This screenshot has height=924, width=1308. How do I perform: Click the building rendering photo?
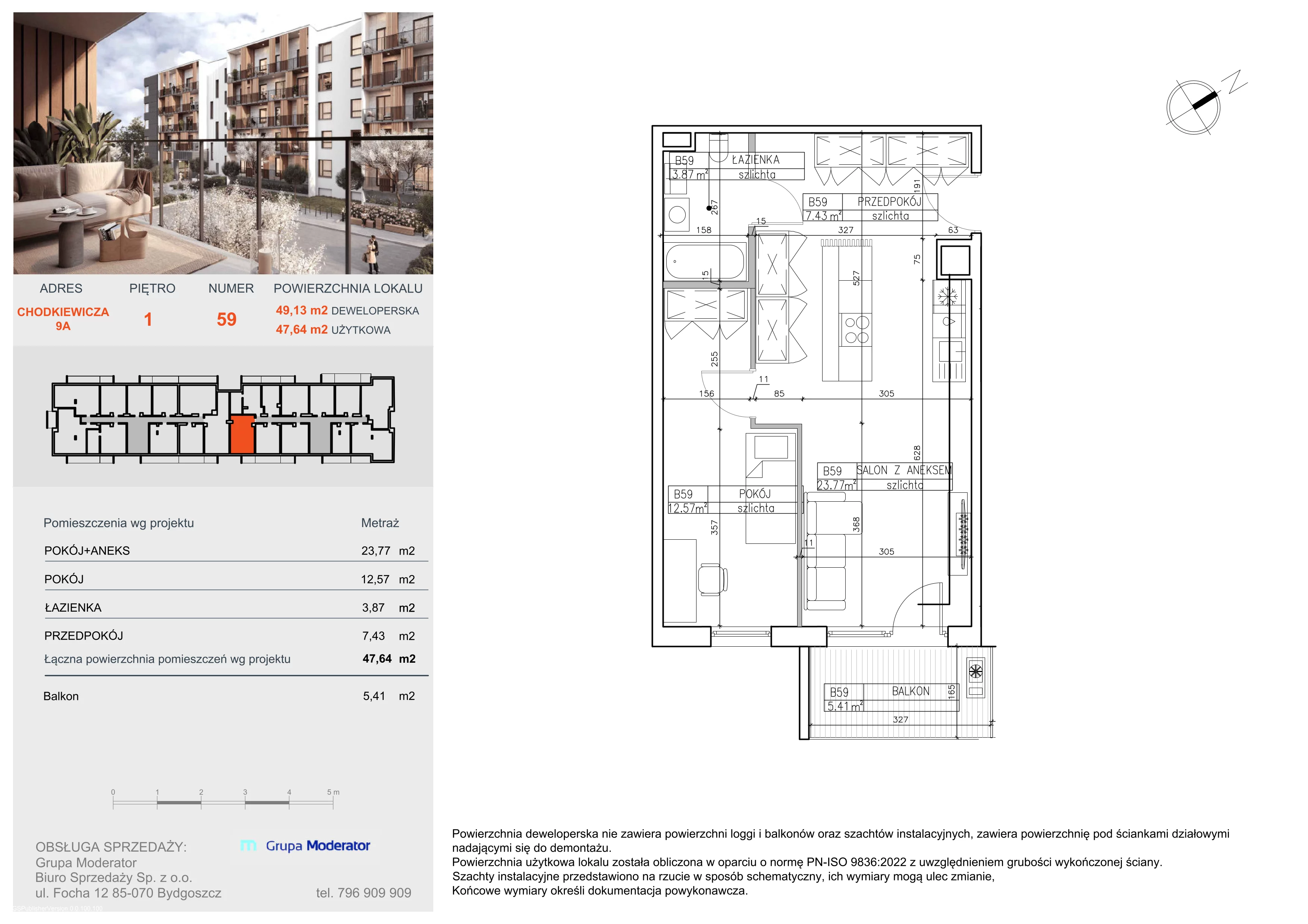[x=223, y=144]
